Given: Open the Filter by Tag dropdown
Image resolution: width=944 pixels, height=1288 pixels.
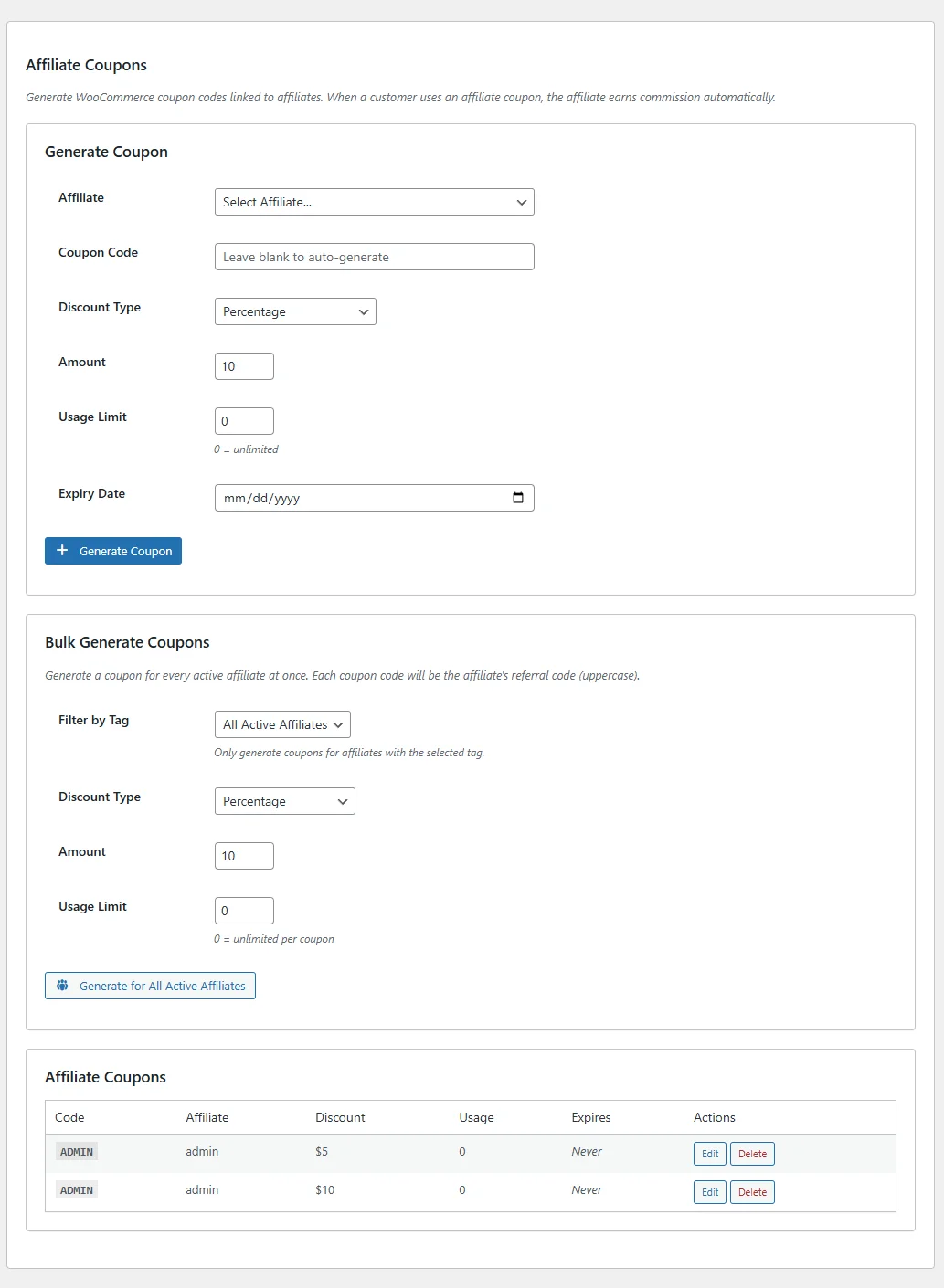Looking at the screenshot, I should pos(281,724).
